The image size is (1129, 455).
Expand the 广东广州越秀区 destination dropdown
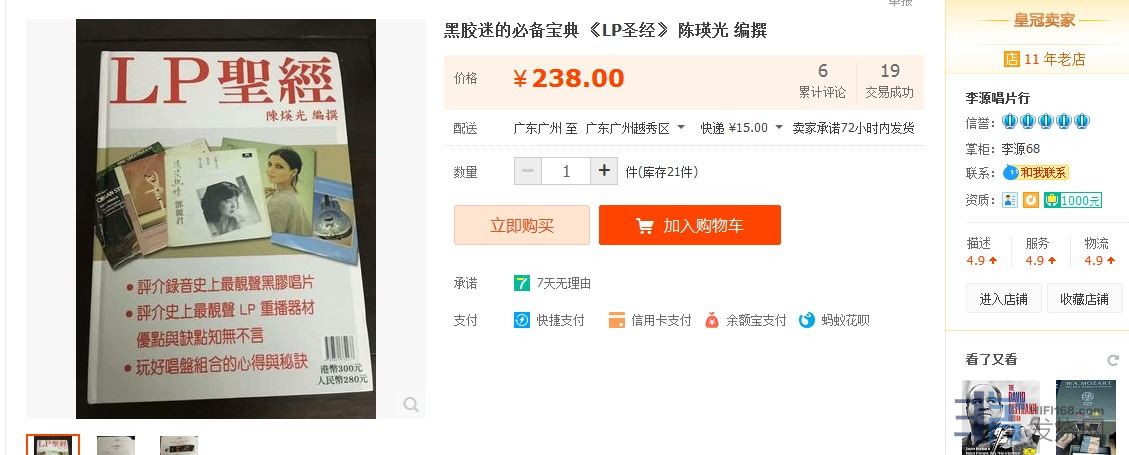coord(680,128)
